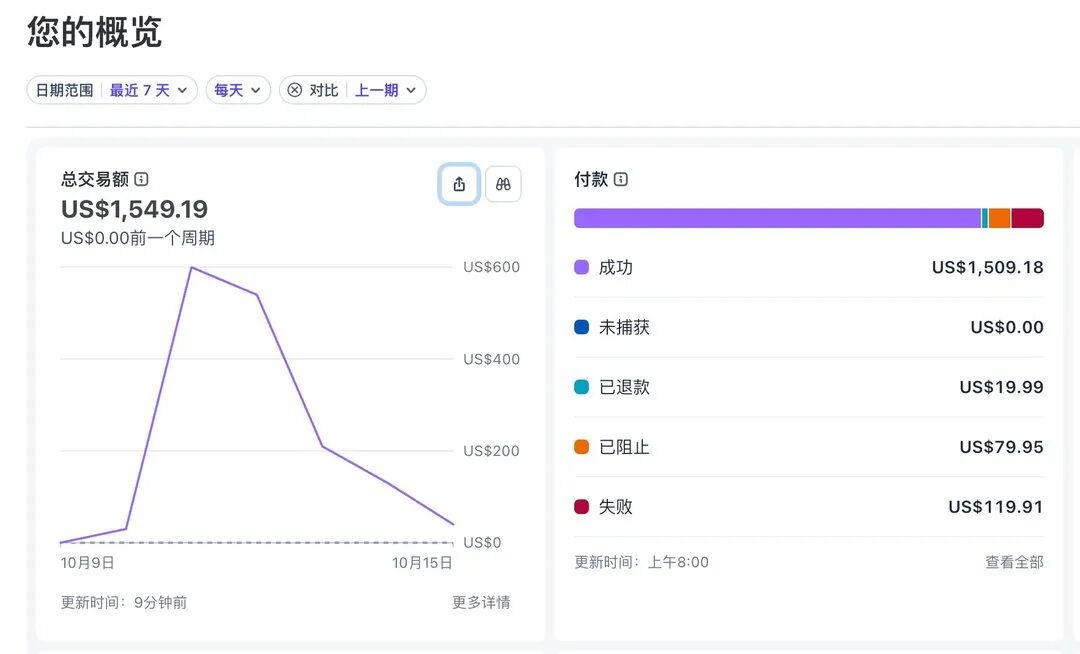The width and height of the screenshot is (1080, 654).
Task: Click the 已退款 row label
Action: click(x=624, y=387)
